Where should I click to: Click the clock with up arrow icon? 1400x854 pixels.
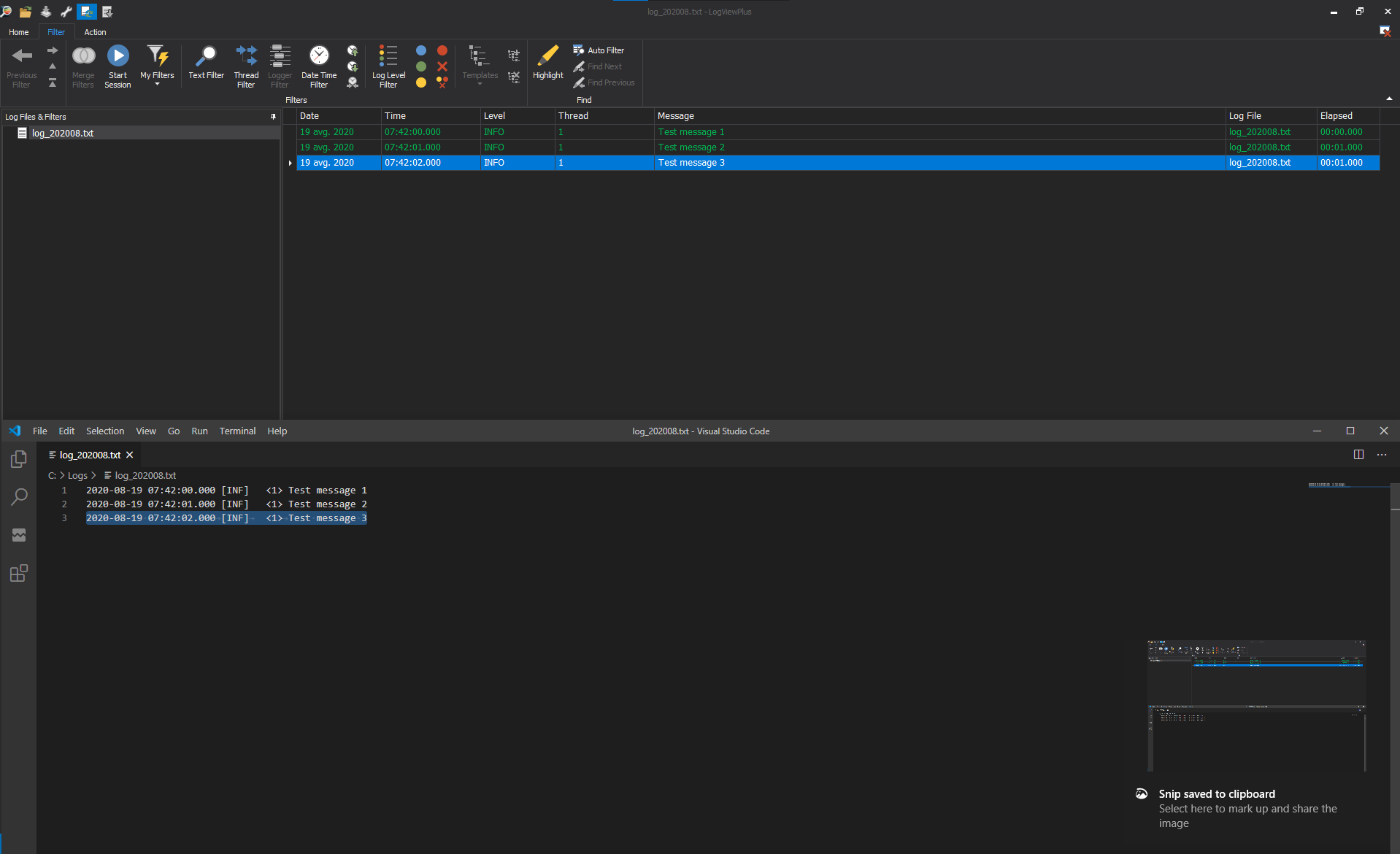click(353, 50)
